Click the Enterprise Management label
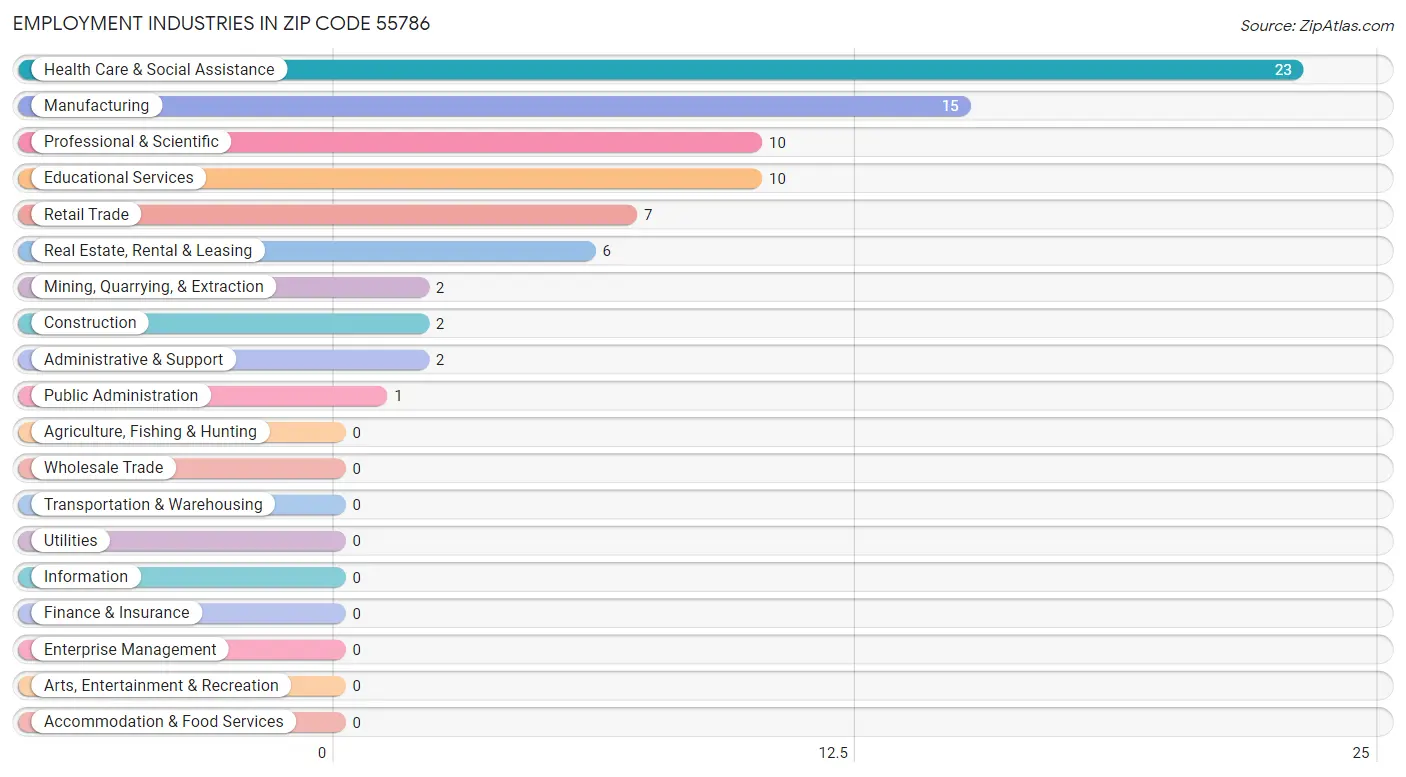The height and width of the screenshot is (777, 1406). coord(130,649)
